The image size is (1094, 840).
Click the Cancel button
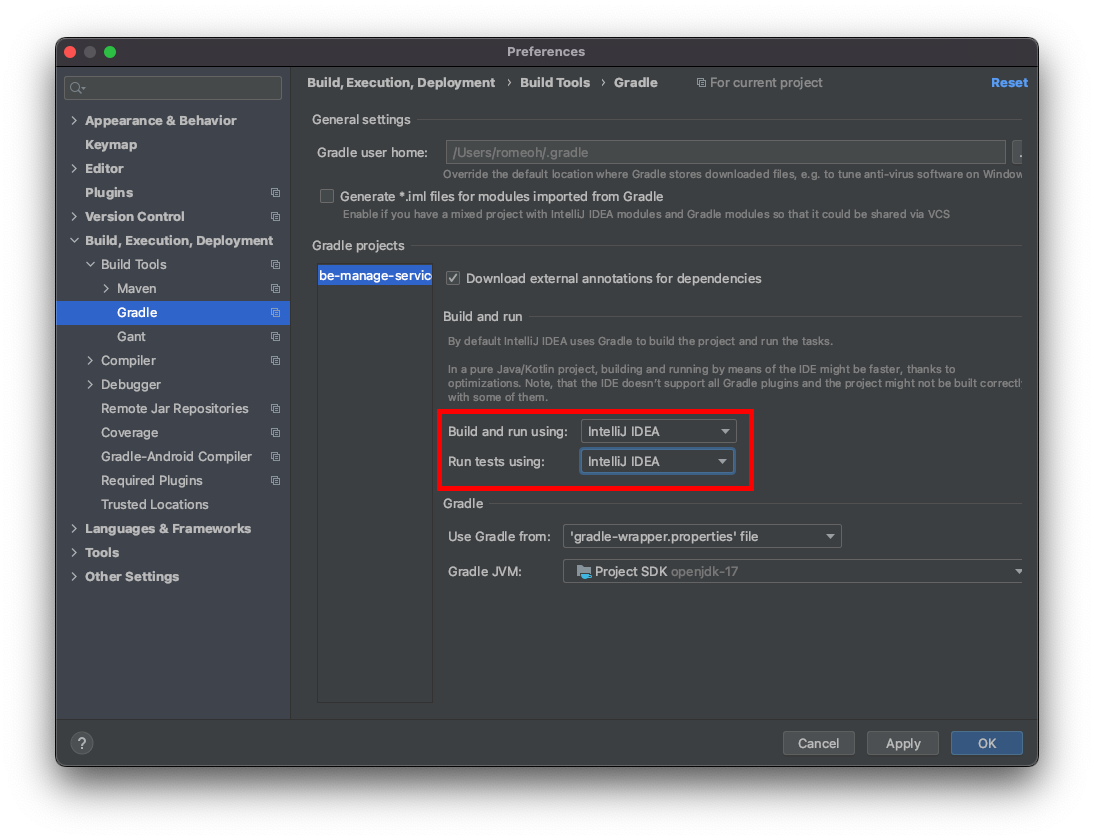[818, 743]
